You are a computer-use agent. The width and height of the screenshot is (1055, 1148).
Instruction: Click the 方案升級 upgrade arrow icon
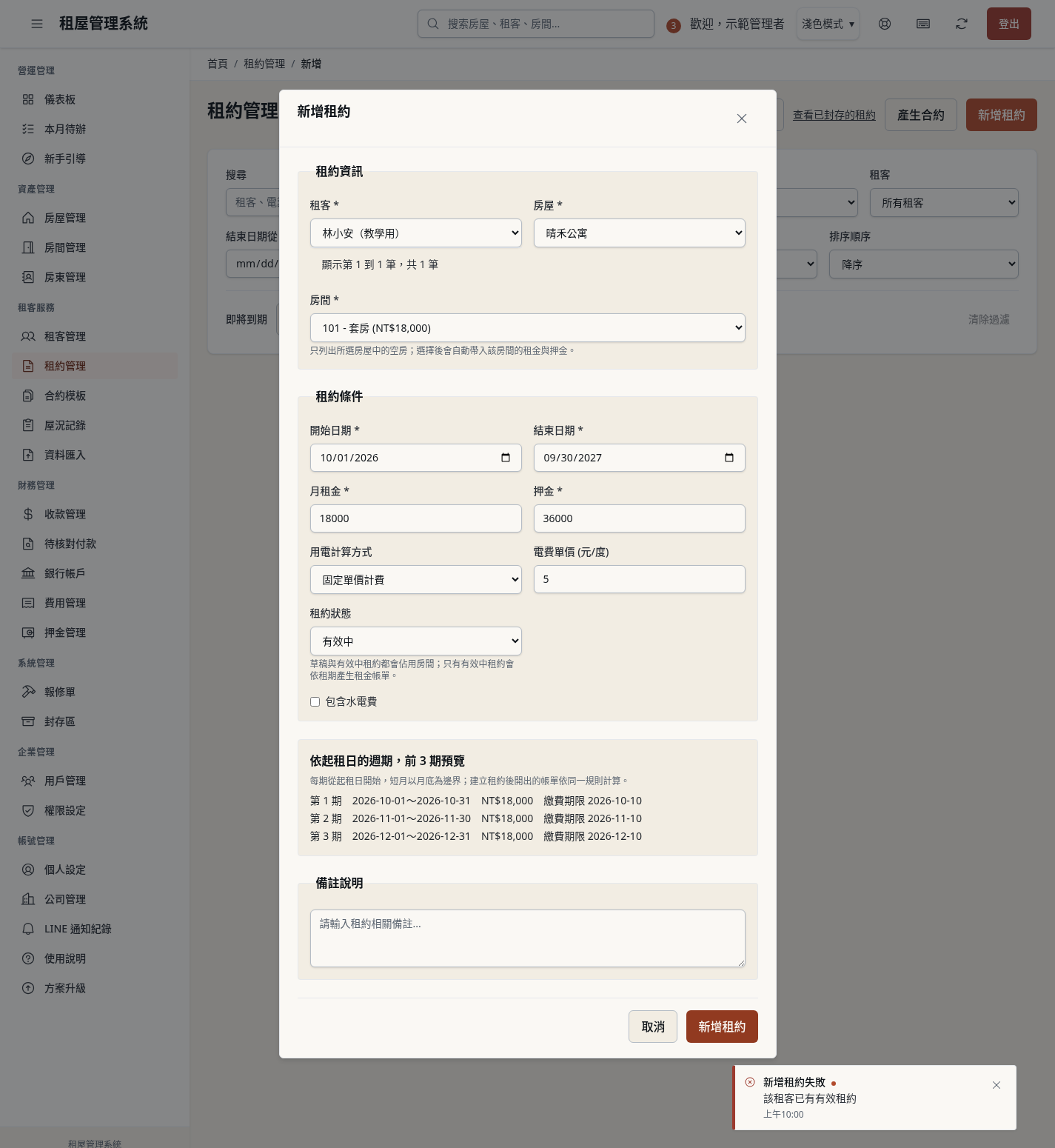tap(28, 988)
